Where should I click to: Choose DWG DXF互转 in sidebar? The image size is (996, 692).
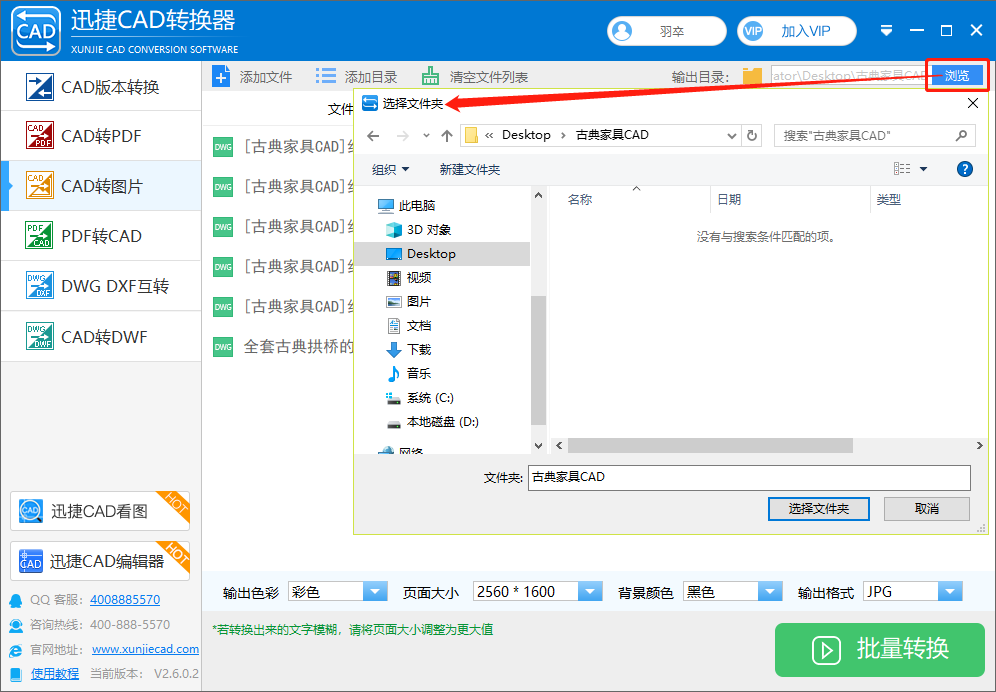(101, 286)
